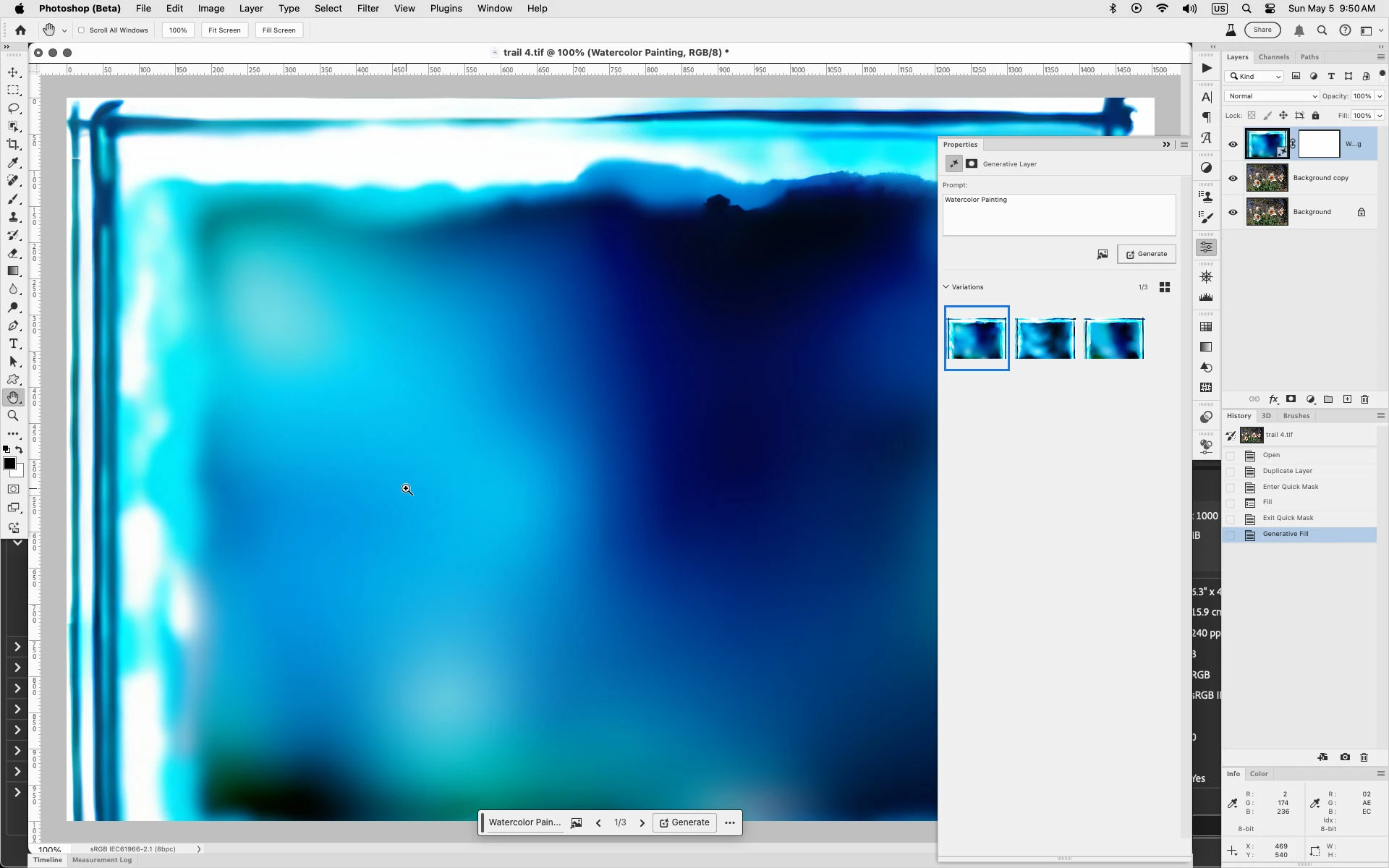Switch to the Channels tab
This screenshot has height=868, width=1389.
pos(1273,57)
